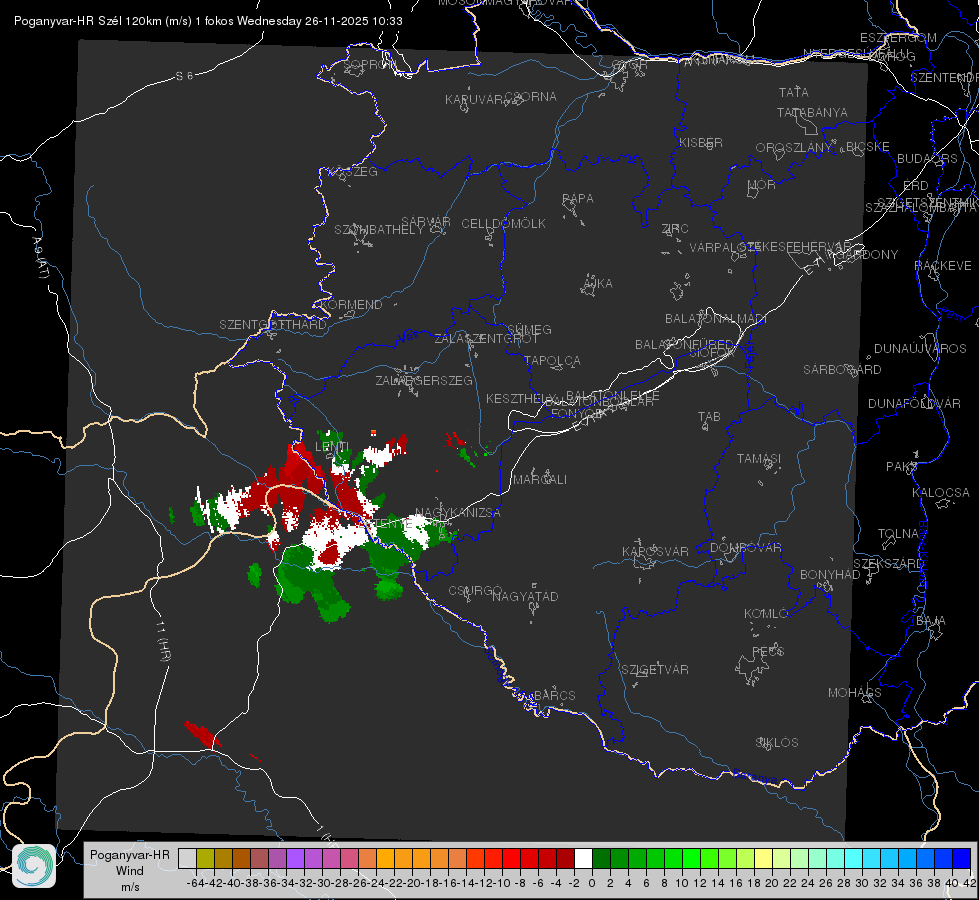Viewport: 979px width, 900px height.
Task: Click the KOSZEG town label
Action: click(x=353, y=172)
